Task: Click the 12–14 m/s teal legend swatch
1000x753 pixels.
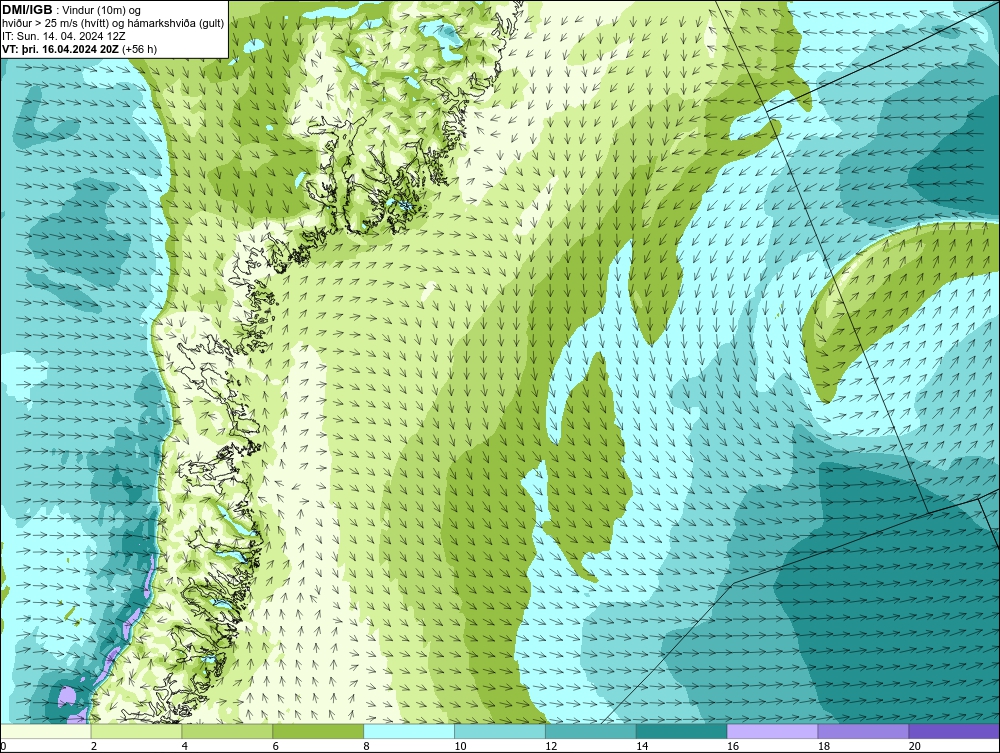Action: pyautogui.click(x=591, y=731)
